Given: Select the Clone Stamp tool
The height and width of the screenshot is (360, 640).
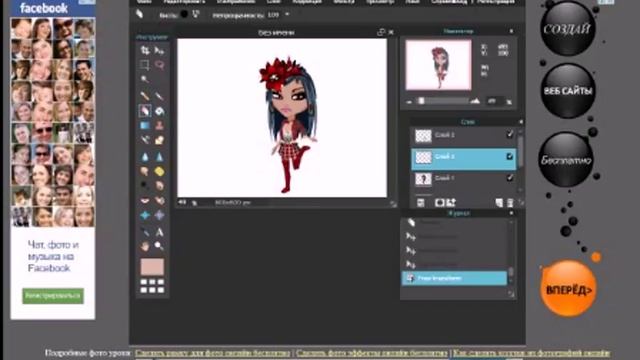Looking at the screenshot, I should 160,125.
